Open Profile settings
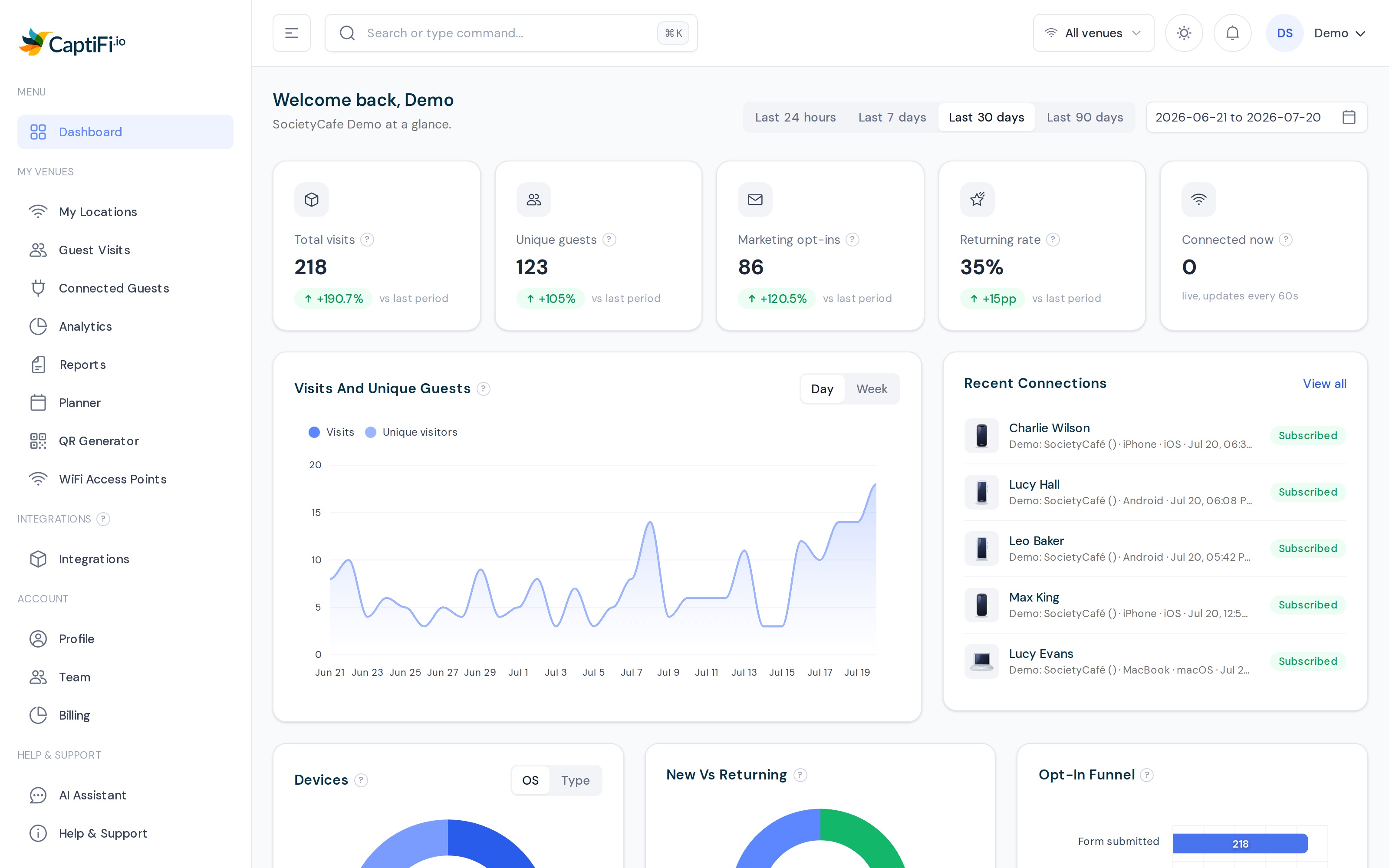This screenshot has width=1389, height=868. (x=125, y=639)
